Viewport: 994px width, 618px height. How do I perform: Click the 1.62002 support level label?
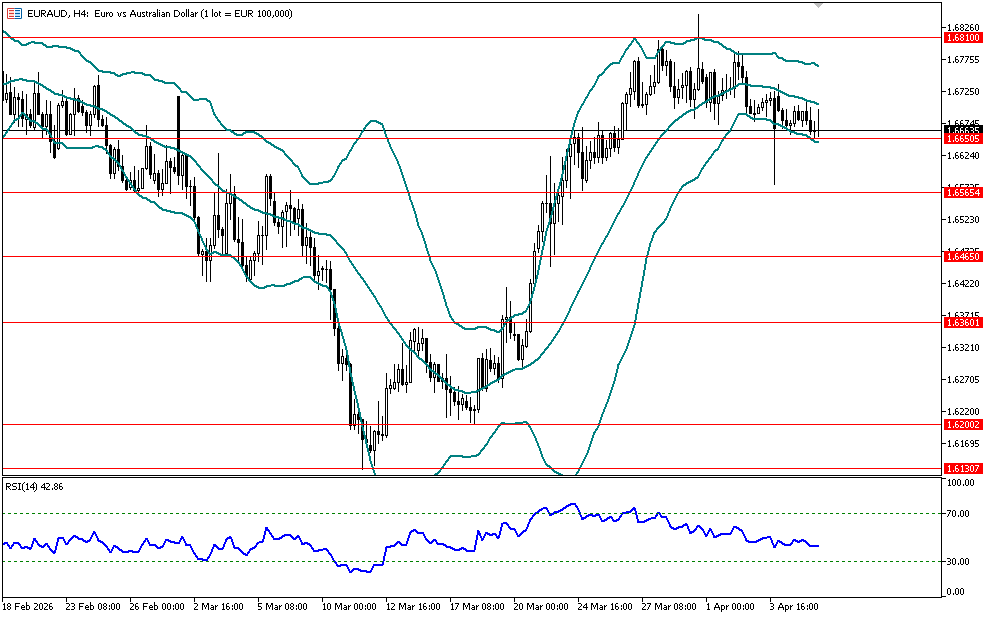pyautogui.click(x=962, y=425)
